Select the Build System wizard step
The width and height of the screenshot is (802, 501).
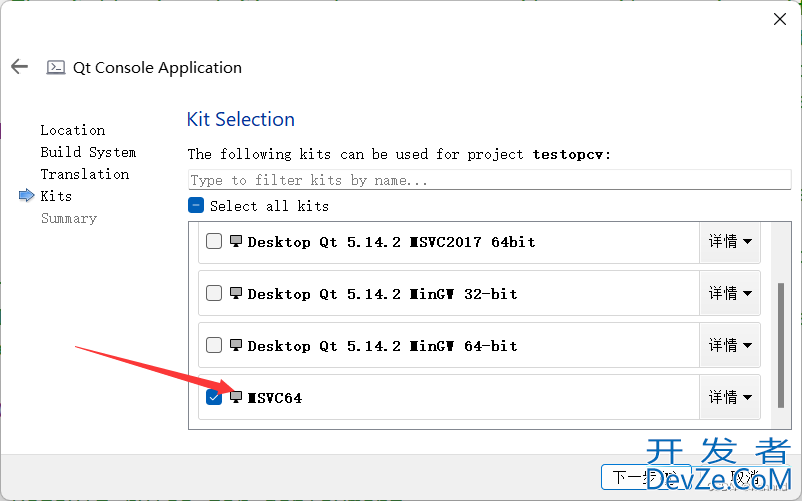(88, 152)
